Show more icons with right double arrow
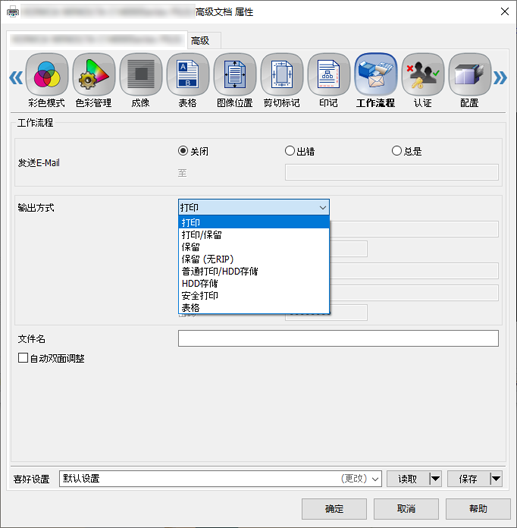This screenshot has width=517, height=528. point(500,77)
